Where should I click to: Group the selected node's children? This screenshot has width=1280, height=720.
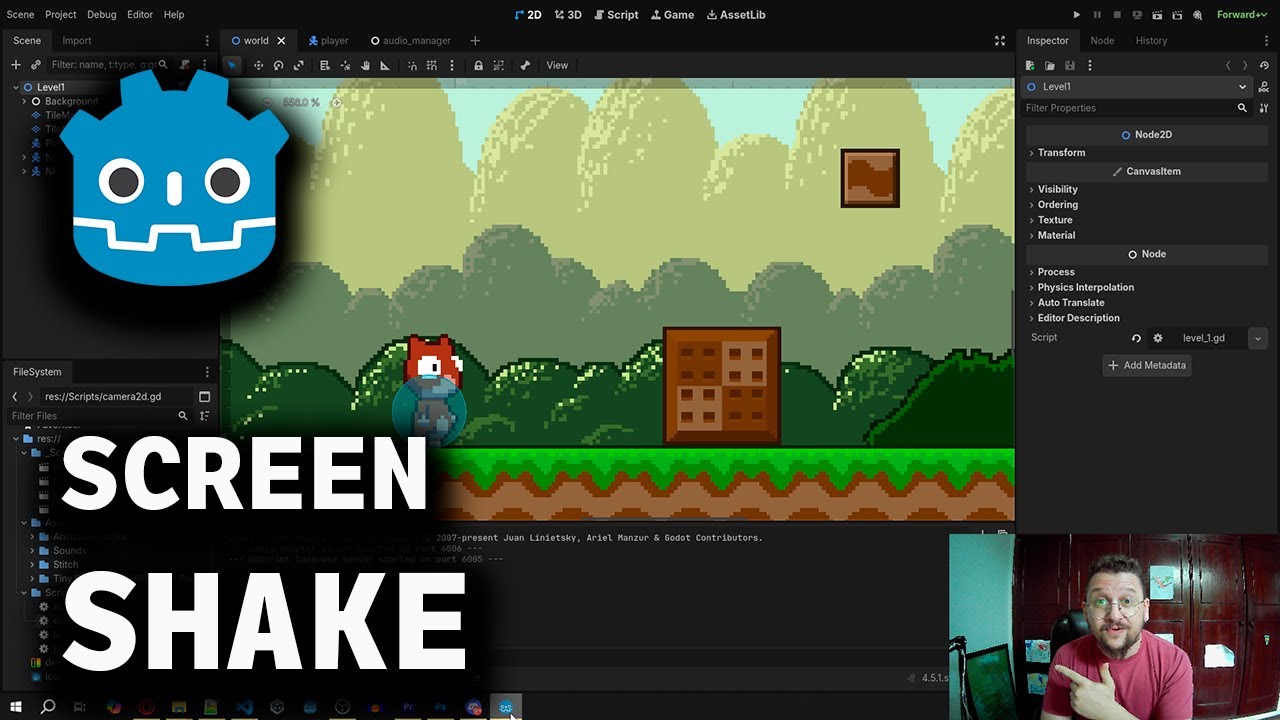pos(499,65)
